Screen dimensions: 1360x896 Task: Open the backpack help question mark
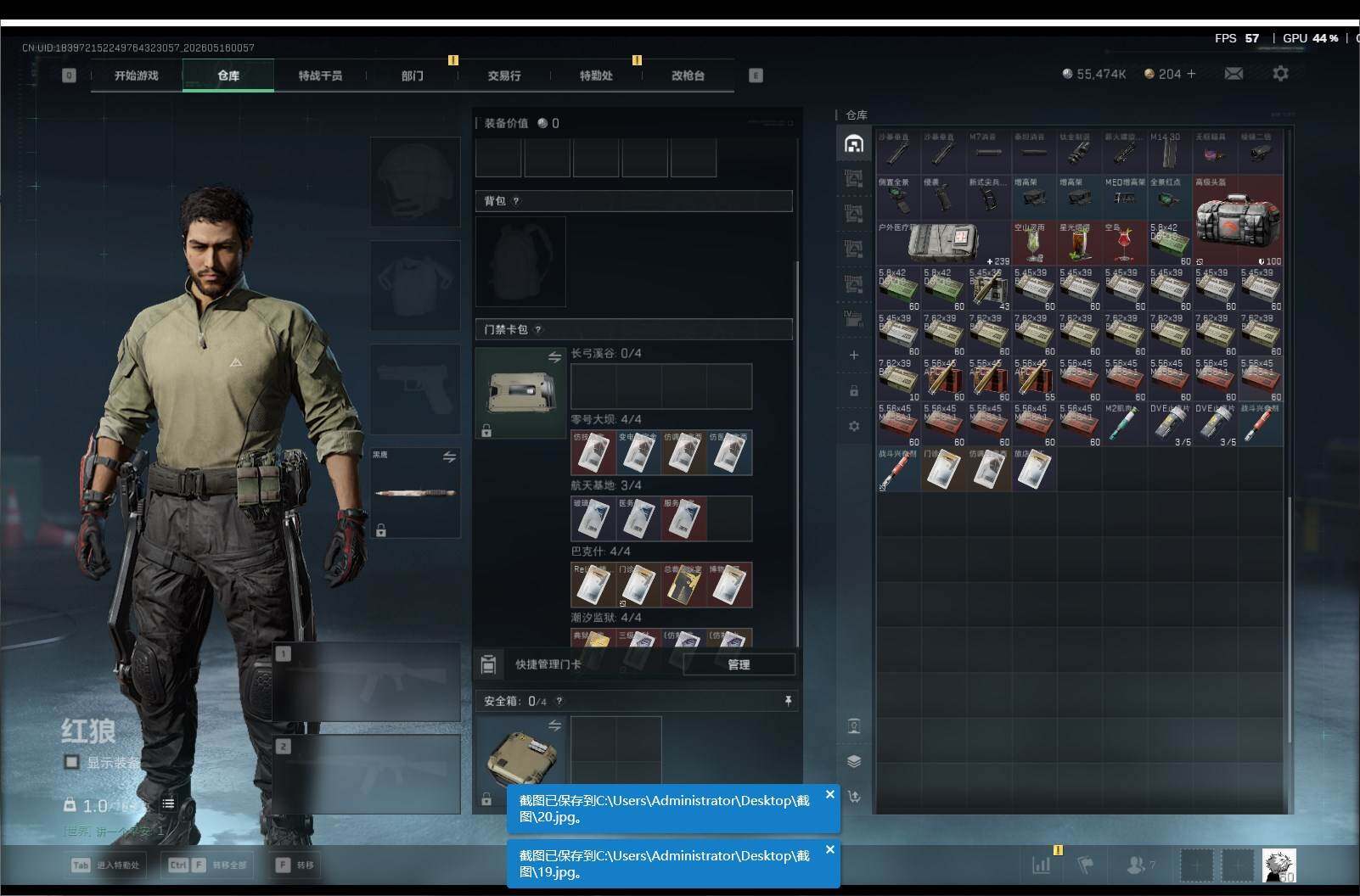pyautogui.click(x=515, y=201)
